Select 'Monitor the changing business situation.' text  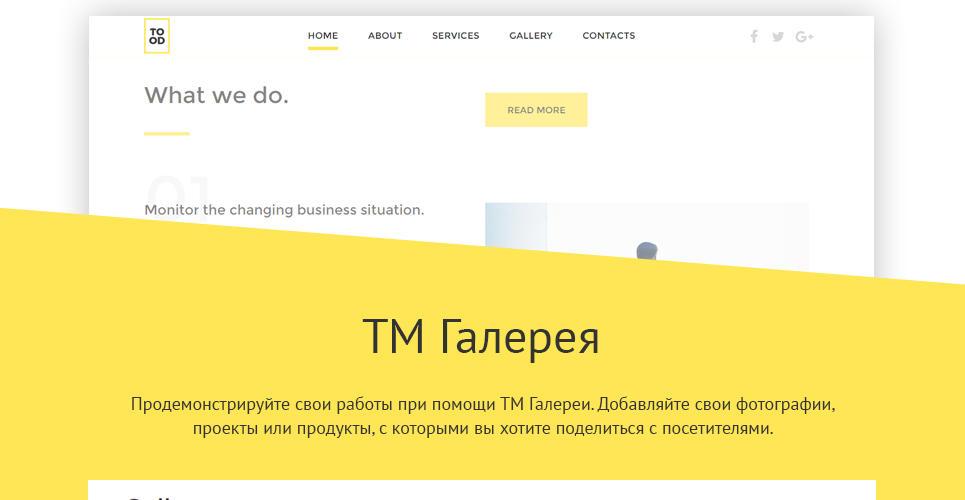click(x=284, y=210)
